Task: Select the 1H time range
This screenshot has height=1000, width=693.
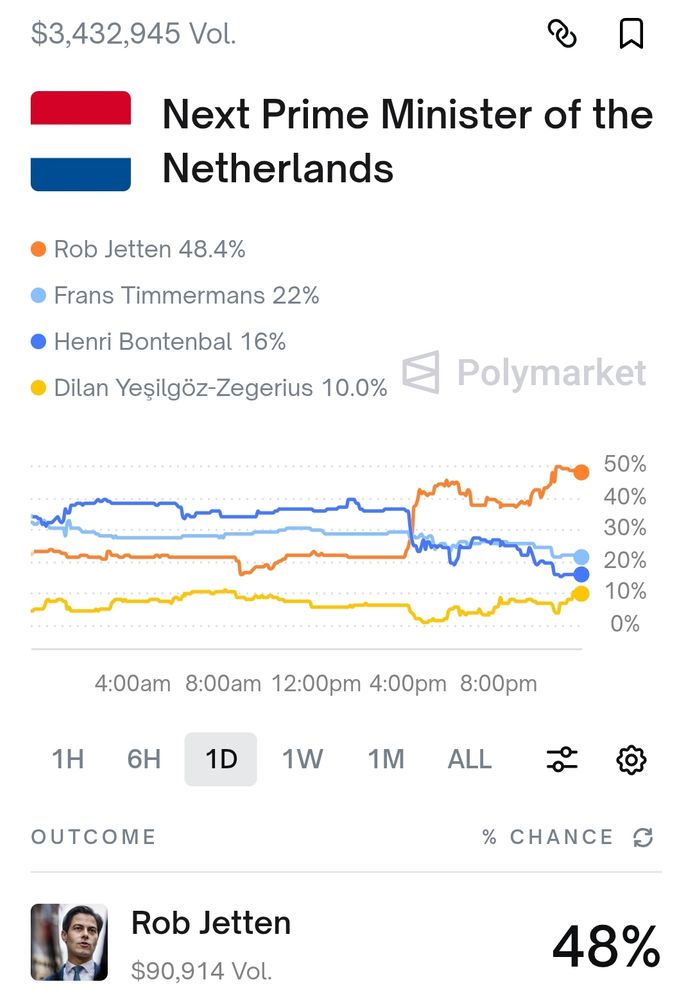Action: (x=68, y=760)
